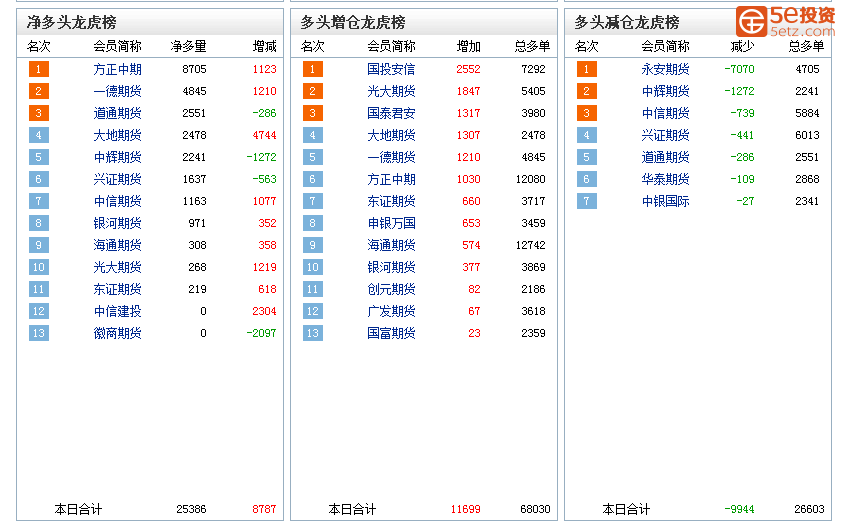Select net long value 8705

195,69
